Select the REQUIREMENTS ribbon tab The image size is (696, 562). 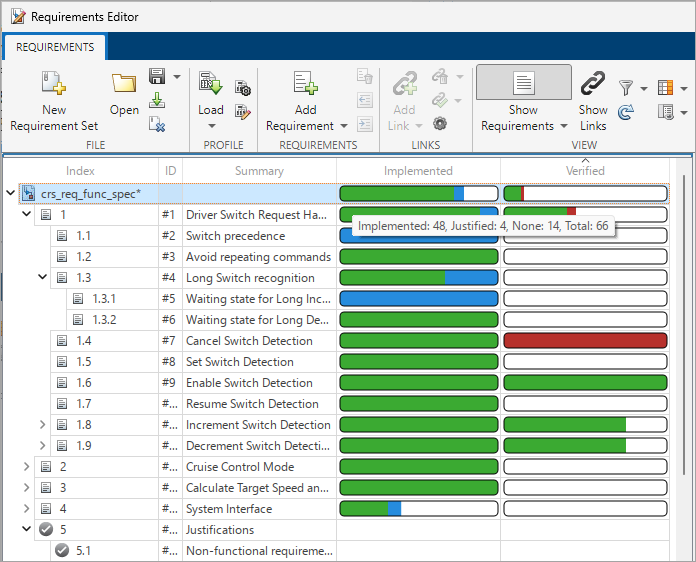pos(55,47)
